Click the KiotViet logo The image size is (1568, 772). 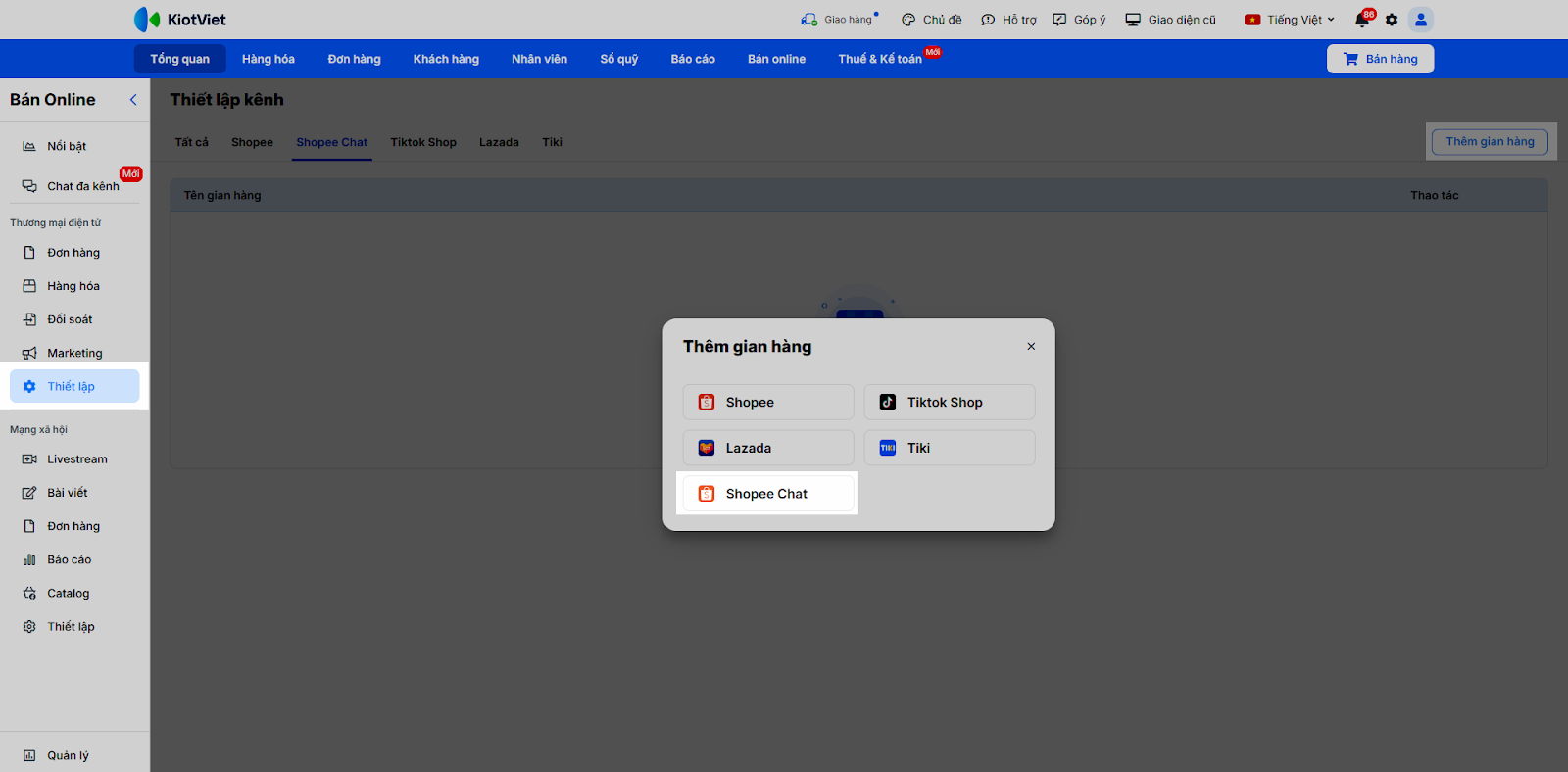[180, 20]
